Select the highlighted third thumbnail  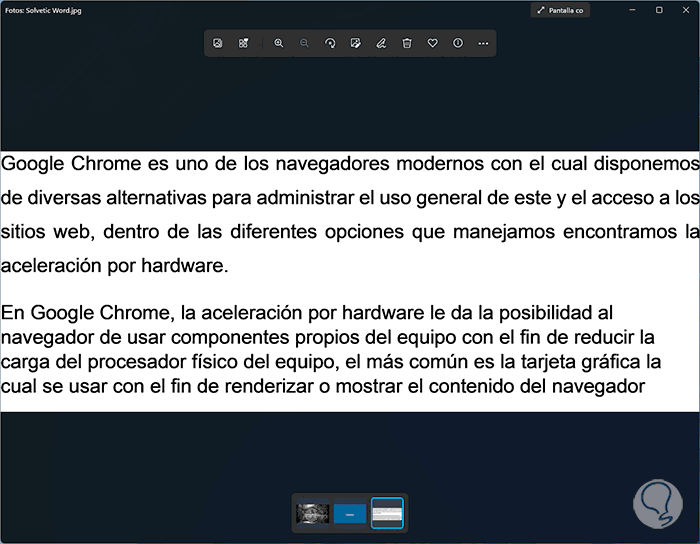click(387, 513)
